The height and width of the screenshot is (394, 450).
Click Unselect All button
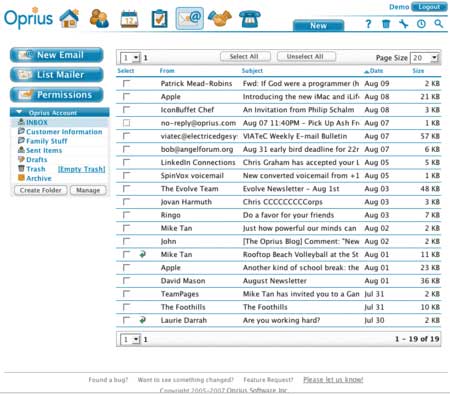[305, 57]
